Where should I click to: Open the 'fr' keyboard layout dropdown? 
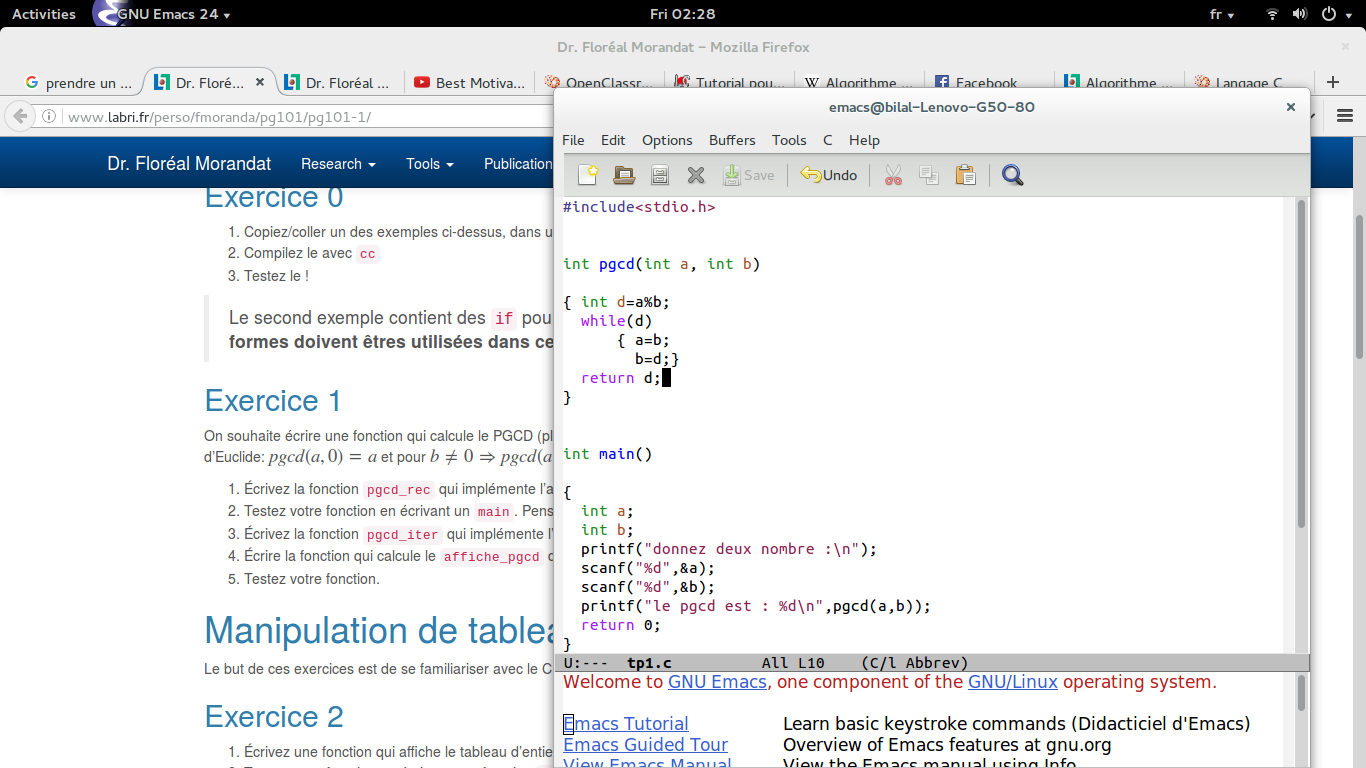pos(1221,14)
